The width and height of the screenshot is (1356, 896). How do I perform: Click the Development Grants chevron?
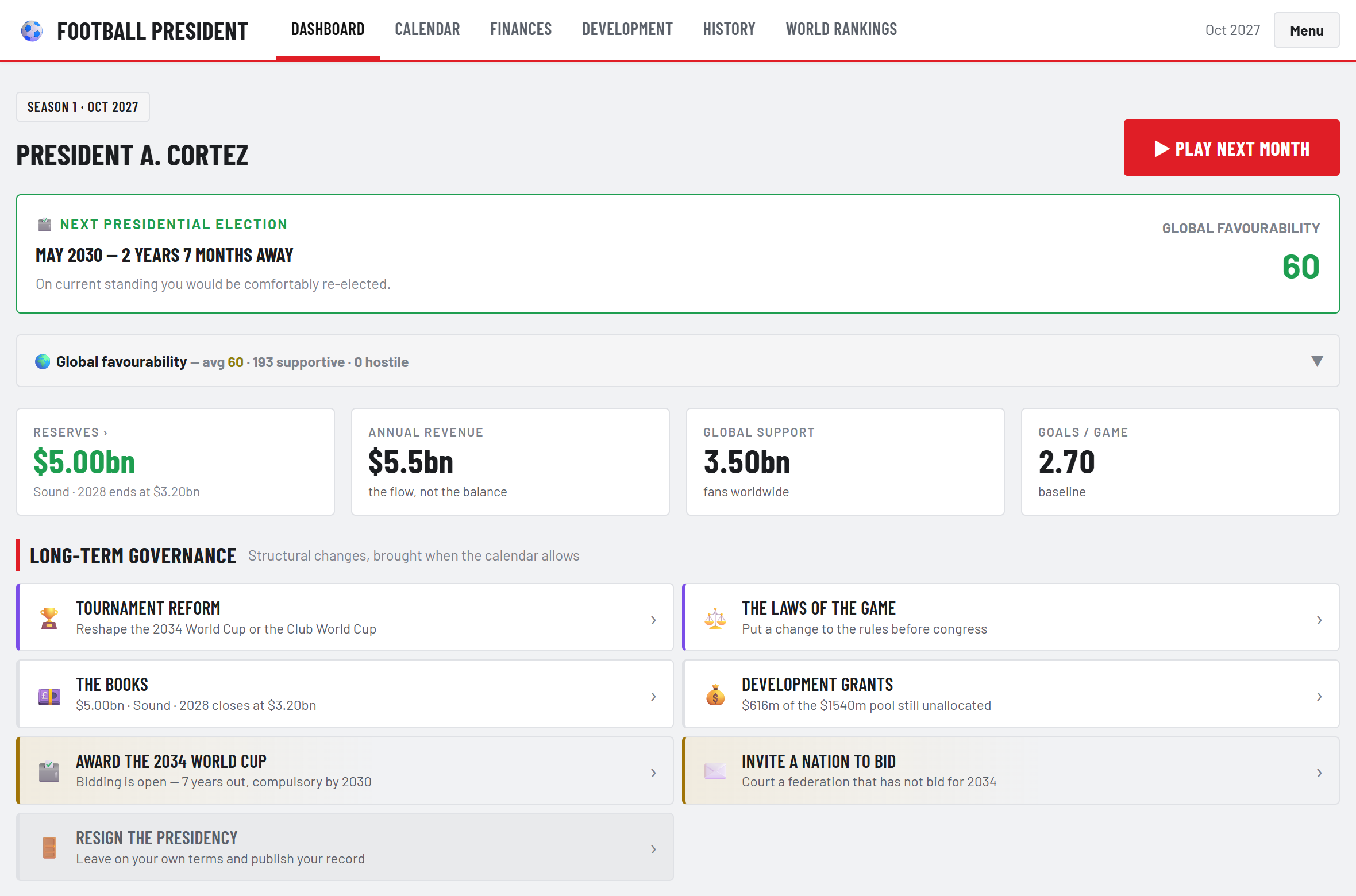click(x=1319, y=697)
